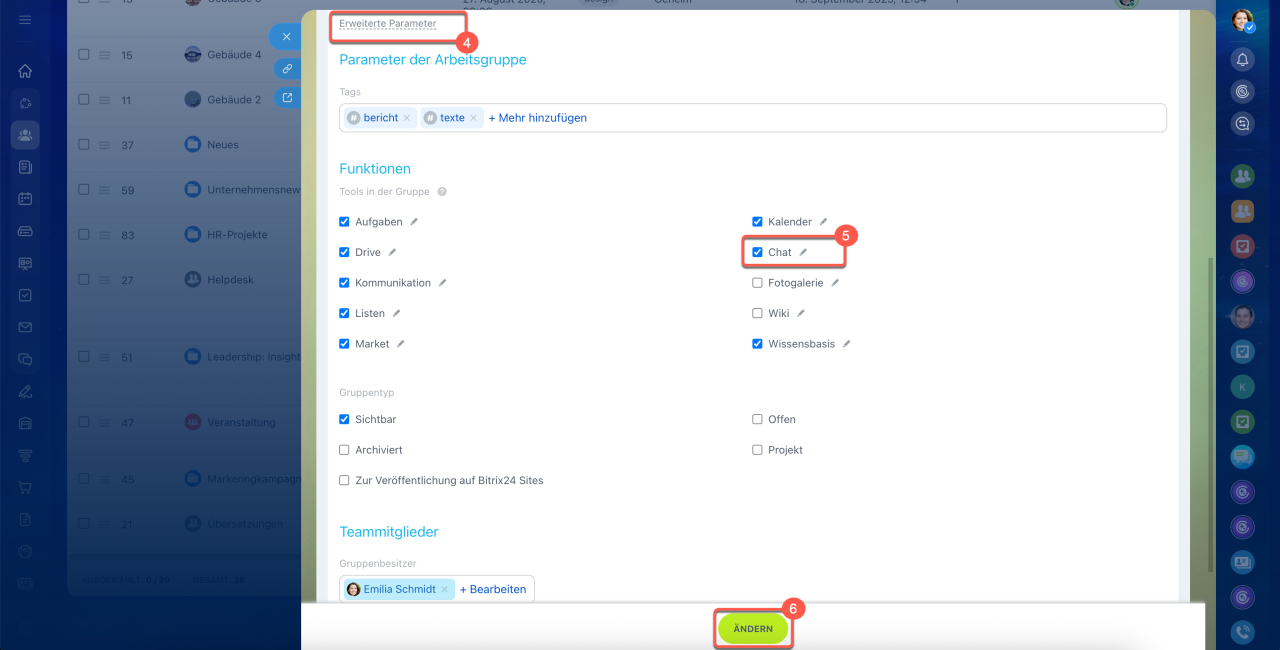Open row menu for Helpdesk group

(x=104, y=280)
